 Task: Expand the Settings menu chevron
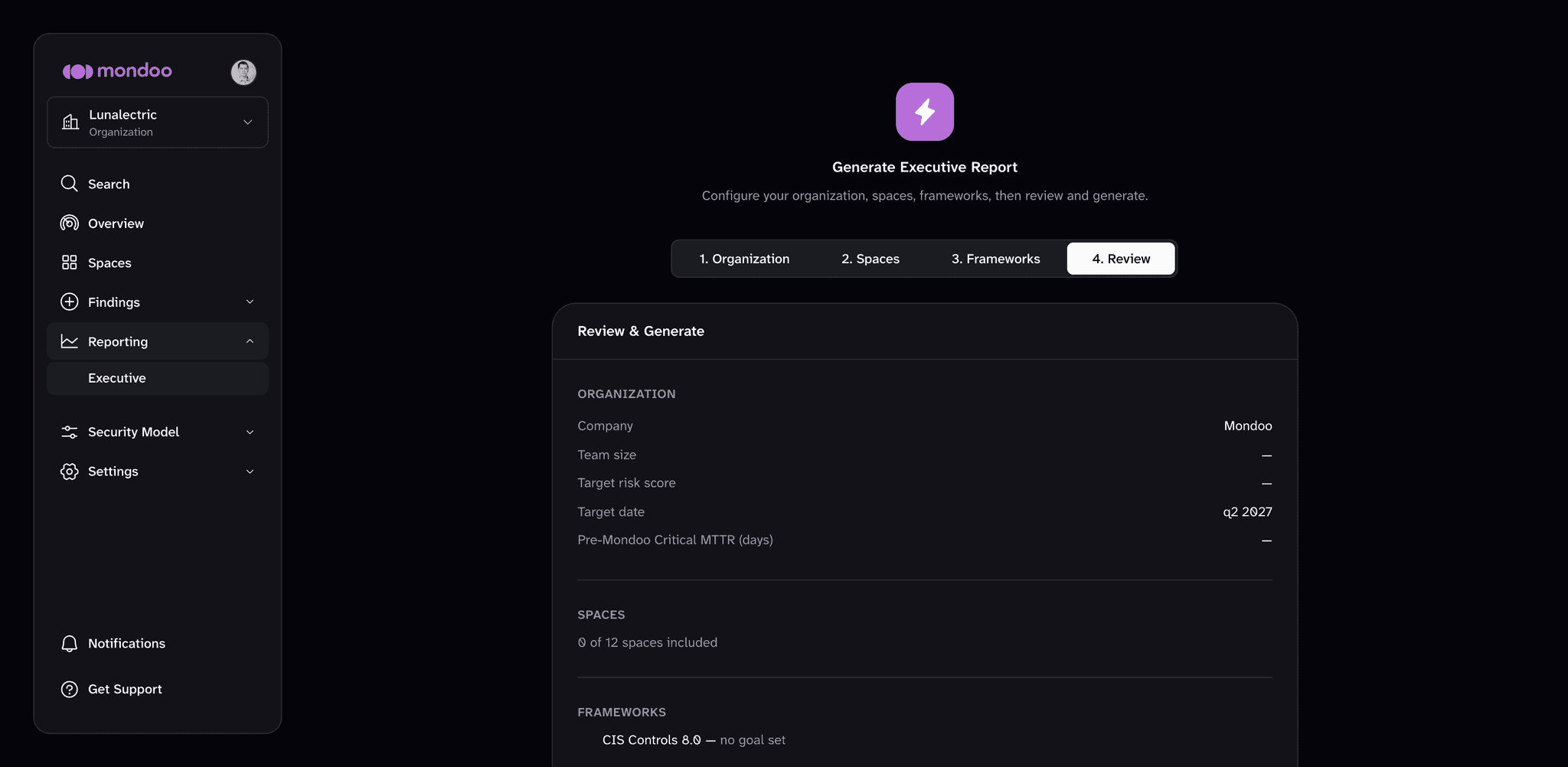(x=250, y=472)
